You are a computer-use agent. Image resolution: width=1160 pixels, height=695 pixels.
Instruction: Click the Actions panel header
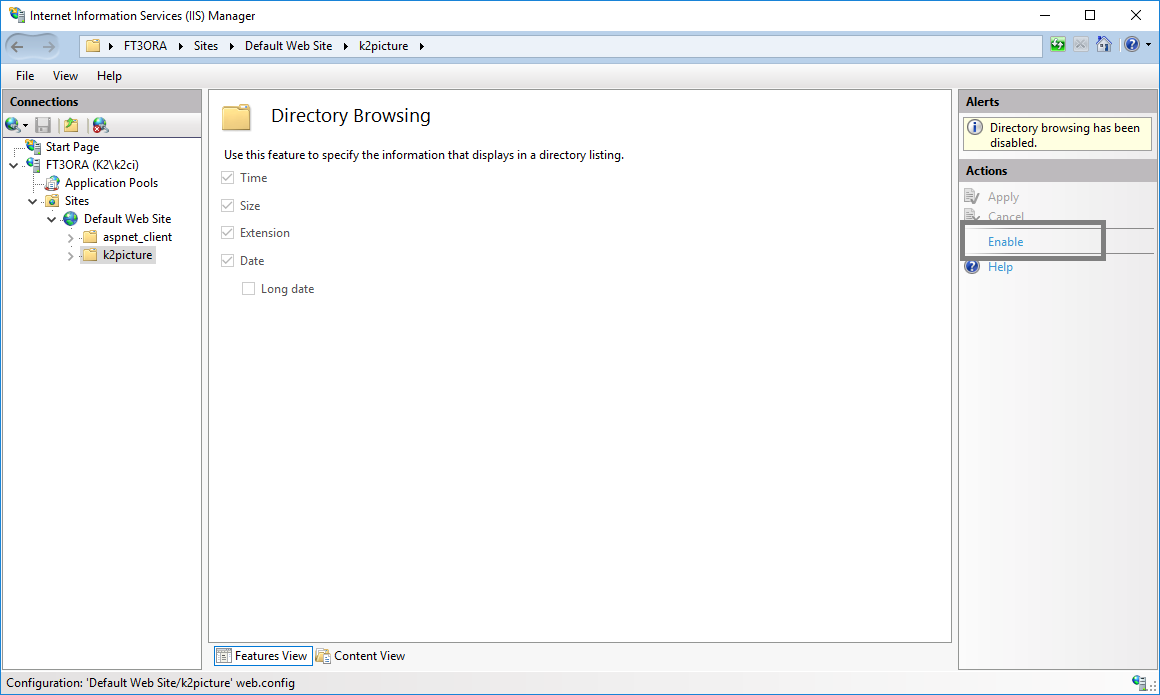point(1058,170)
